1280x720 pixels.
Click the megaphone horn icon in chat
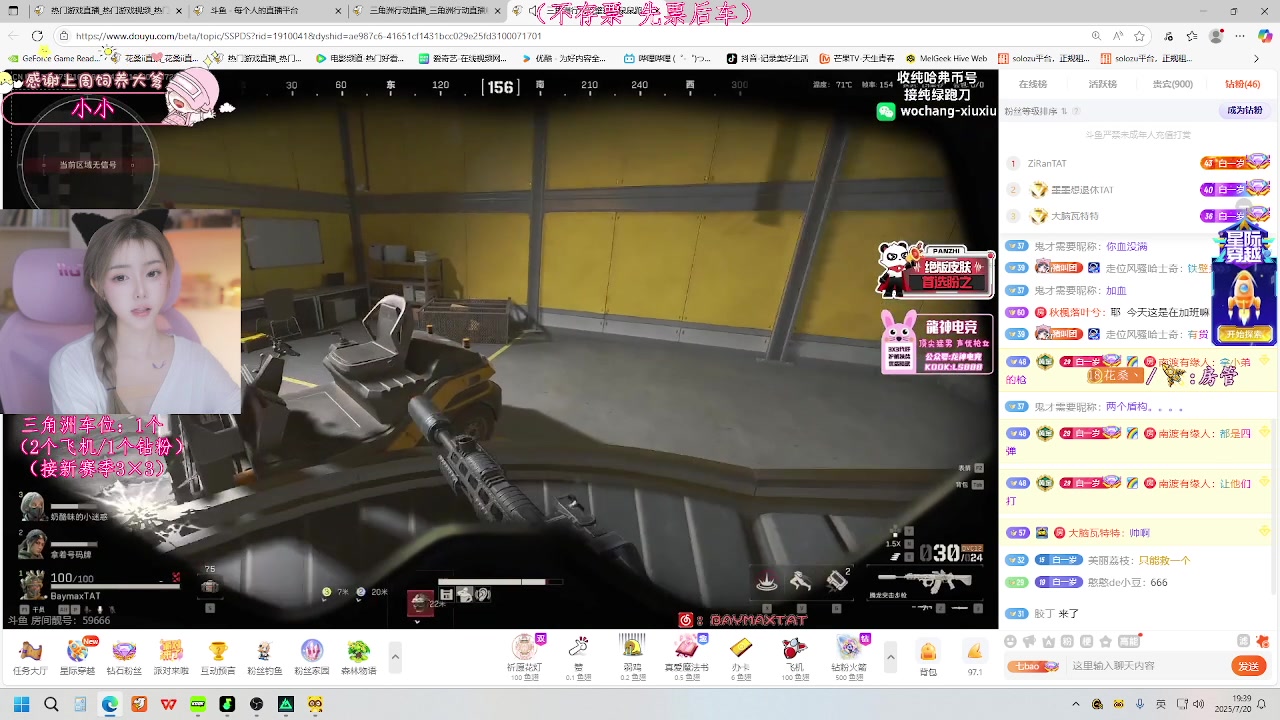(1029, 642)
